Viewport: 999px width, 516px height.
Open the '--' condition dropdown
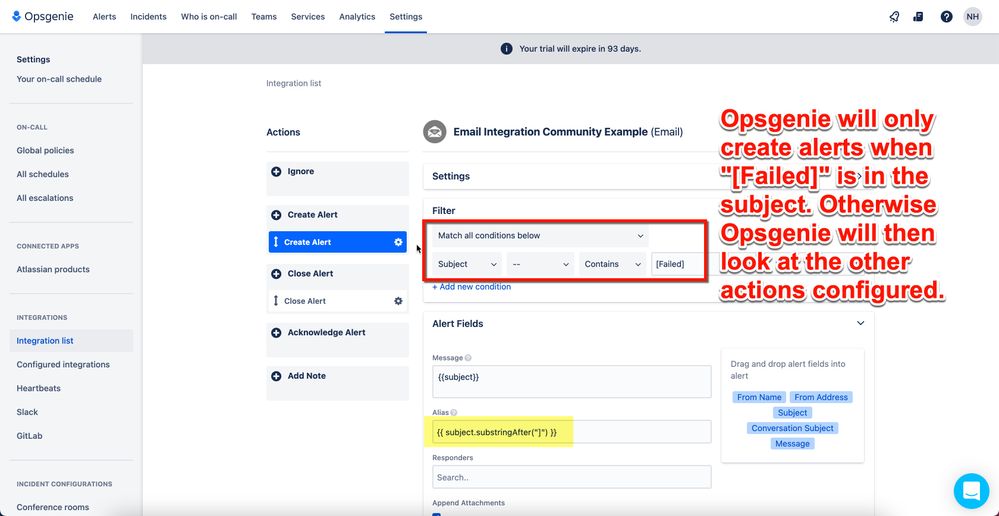pos(540,264)
